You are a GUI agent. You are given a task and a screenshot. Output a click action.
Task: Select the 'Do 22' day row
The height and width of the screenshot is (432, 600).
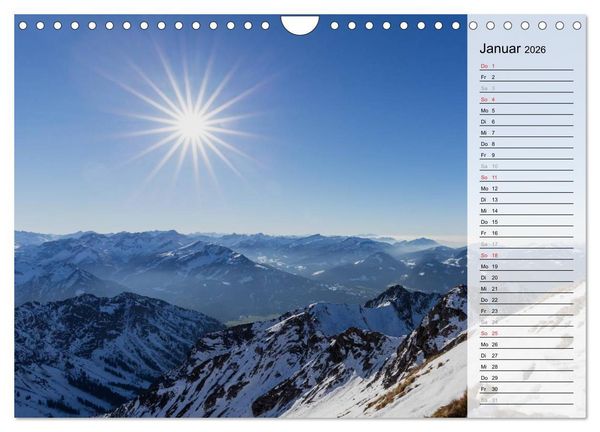[x=527, y=300]
